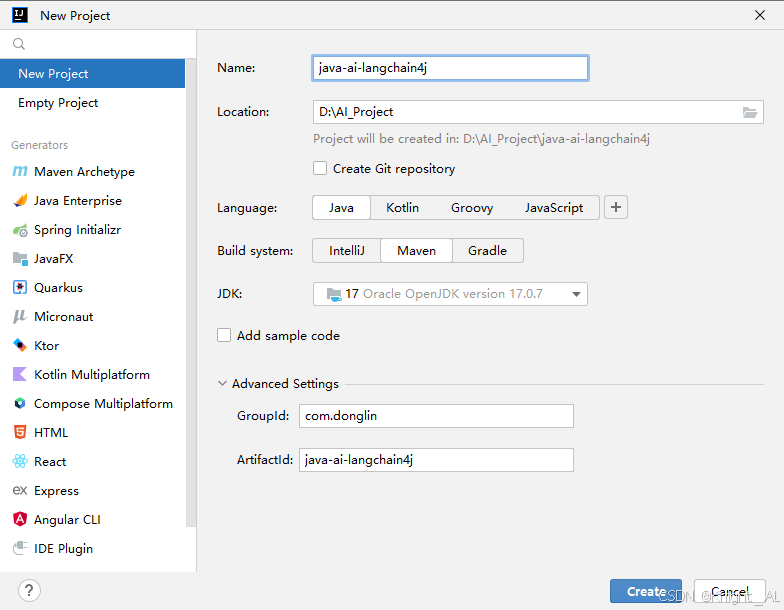Viewport: 784px width, 610px height.
Task: Click the IDE Plugin generator label
Action: [64, 548]
